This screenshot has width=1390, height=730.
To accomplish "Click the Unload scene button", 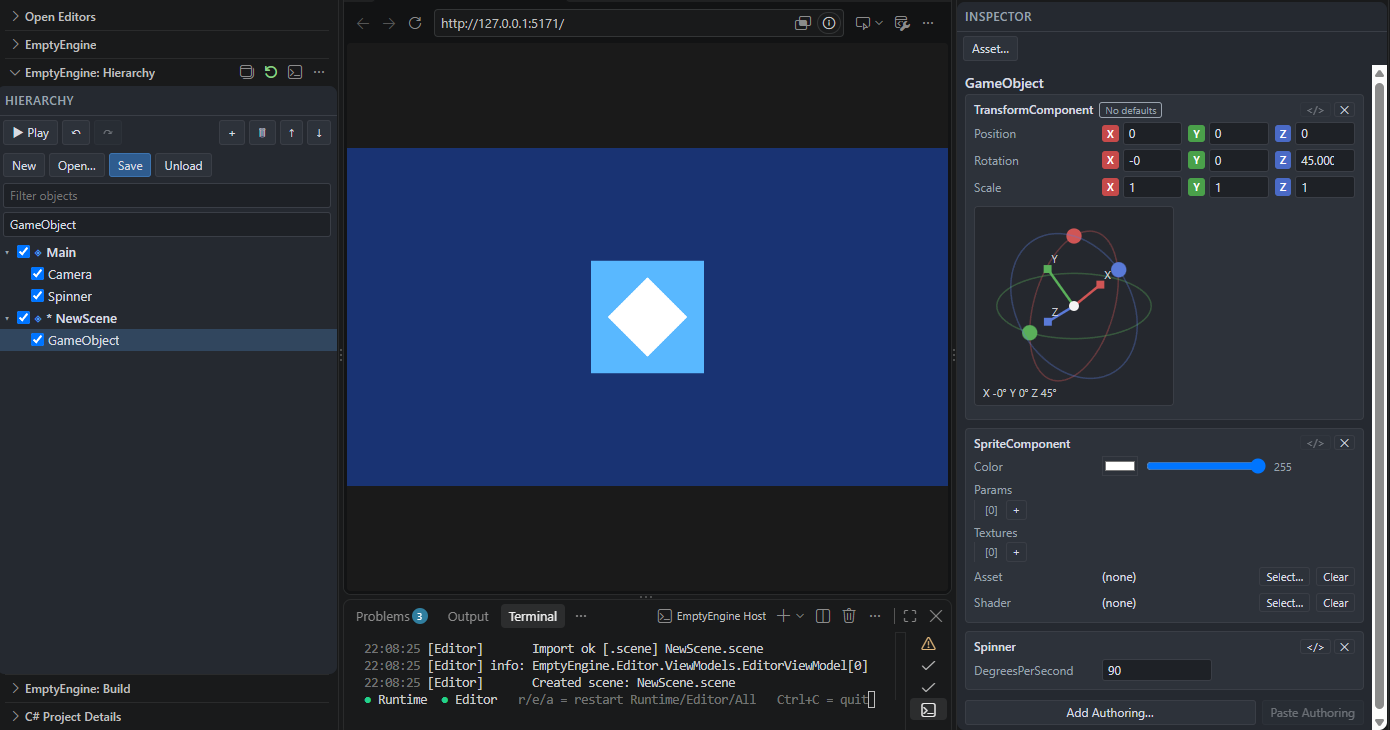I will (x=183, y=165).
